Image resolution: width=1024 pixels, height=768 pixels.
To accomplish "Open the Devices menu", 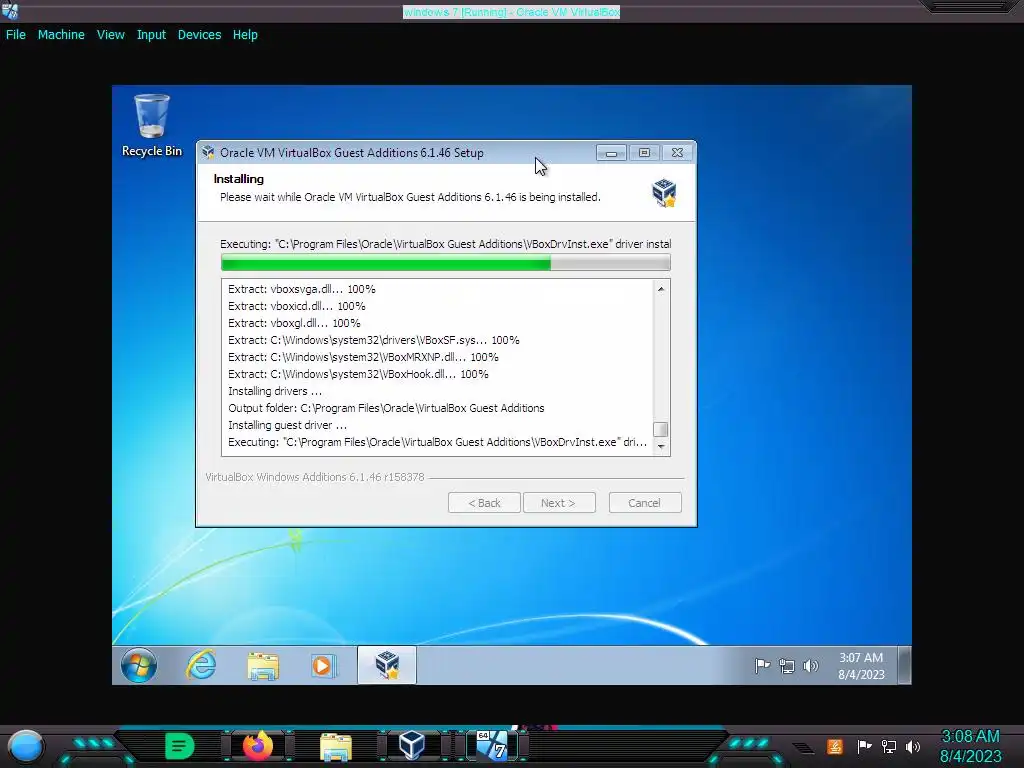I will pos(199,35).
